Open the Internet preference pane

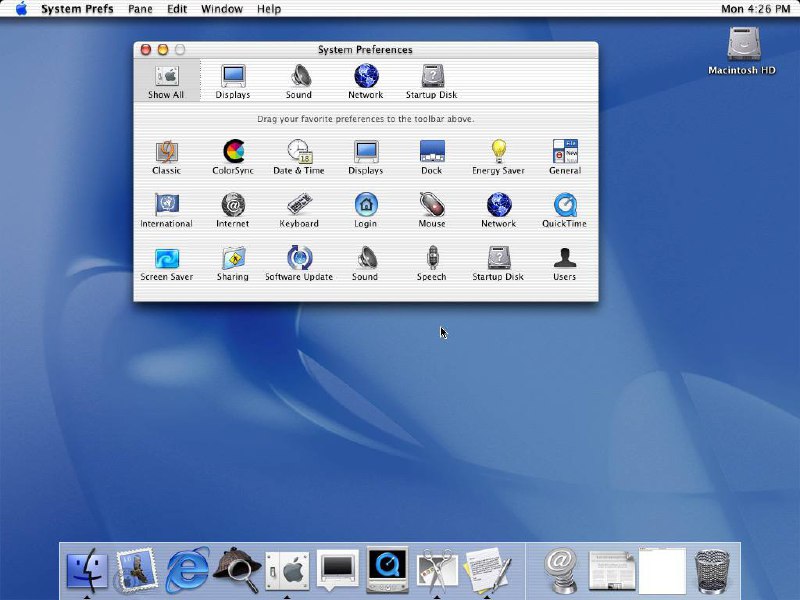233,210
